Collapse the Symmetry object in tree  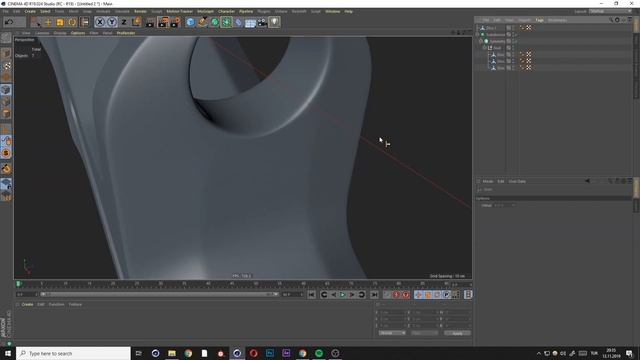481,41
